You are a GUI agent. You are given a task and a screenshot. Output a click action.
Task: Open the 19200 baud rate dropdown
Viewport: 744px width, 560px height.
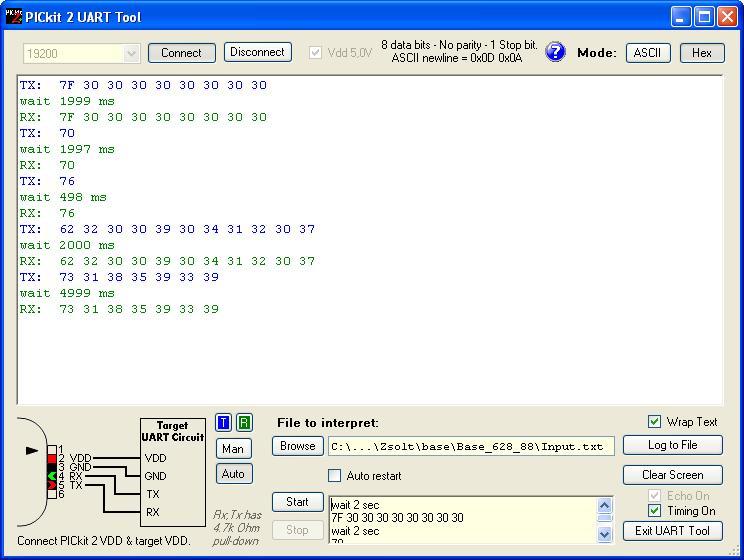tap(131, 54)
